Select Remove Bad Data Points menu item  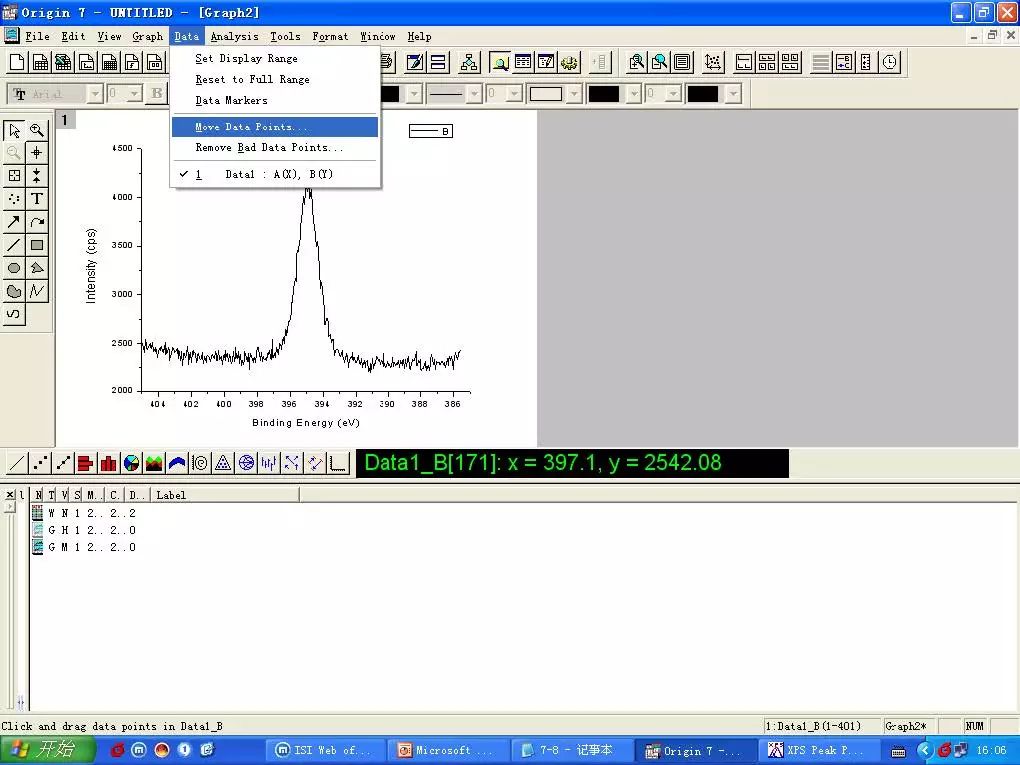(x=275, y=148)
